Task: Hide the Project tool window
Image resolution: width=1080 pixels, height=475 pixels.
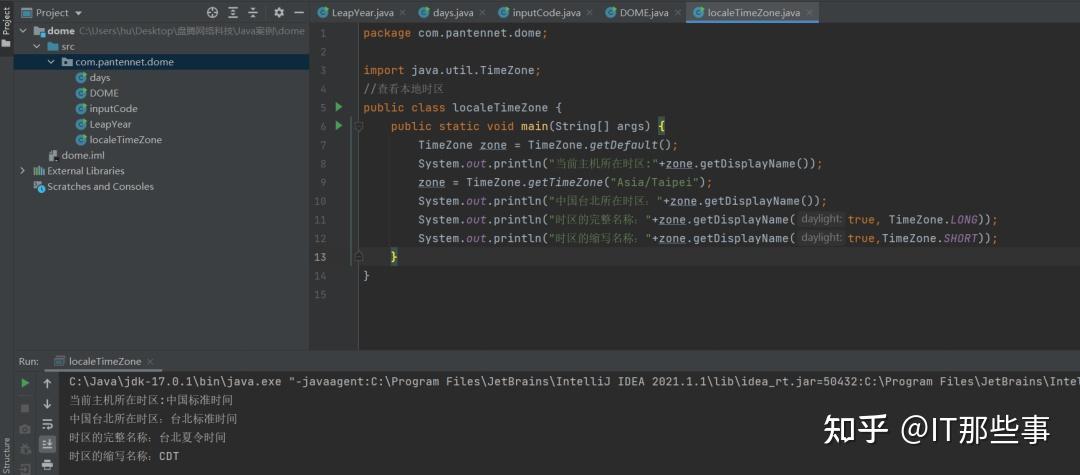Action: [297, 13]
